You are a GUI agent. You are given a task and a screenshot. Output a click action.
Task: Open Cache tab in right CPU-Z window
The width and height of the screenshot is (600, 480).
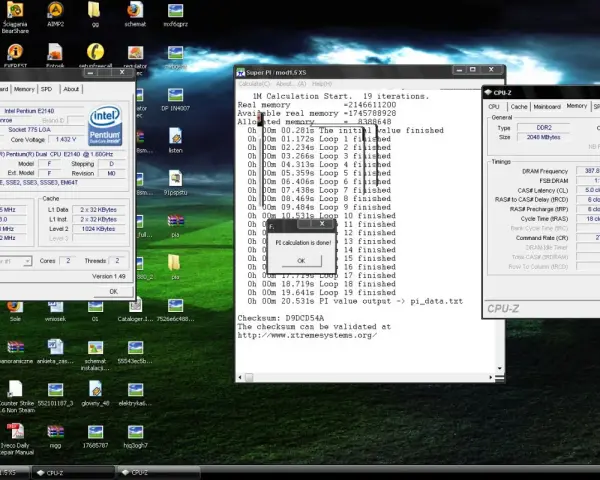pos(519,107)
